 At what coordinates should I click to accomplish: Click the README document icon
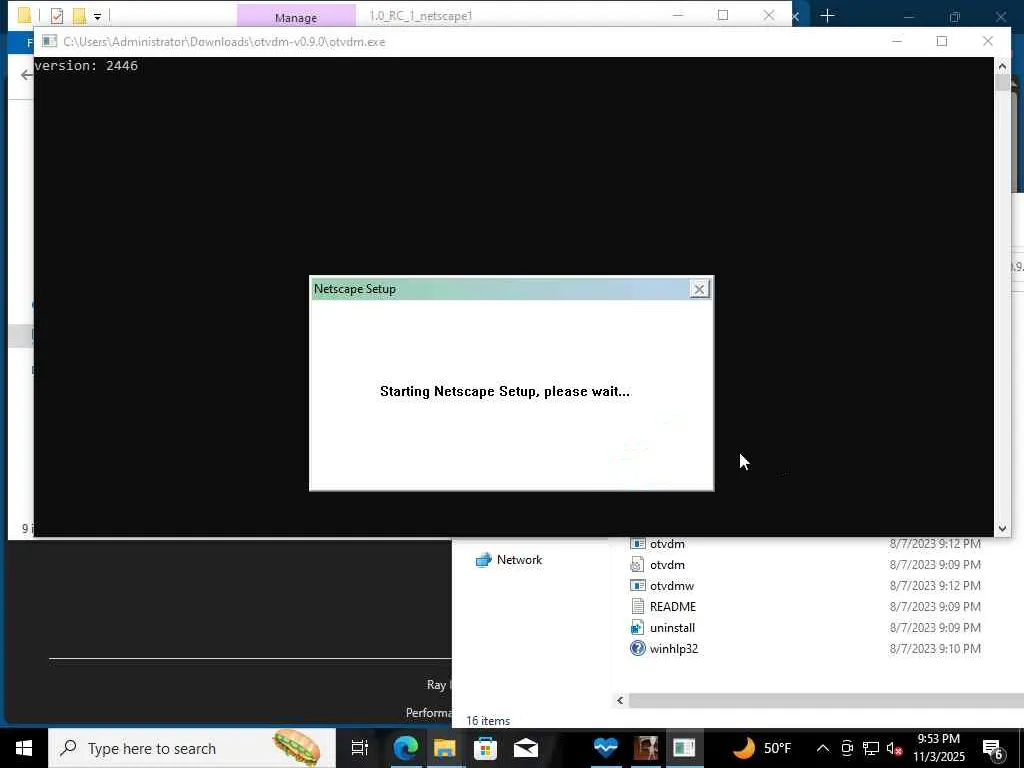pos(637,607)
